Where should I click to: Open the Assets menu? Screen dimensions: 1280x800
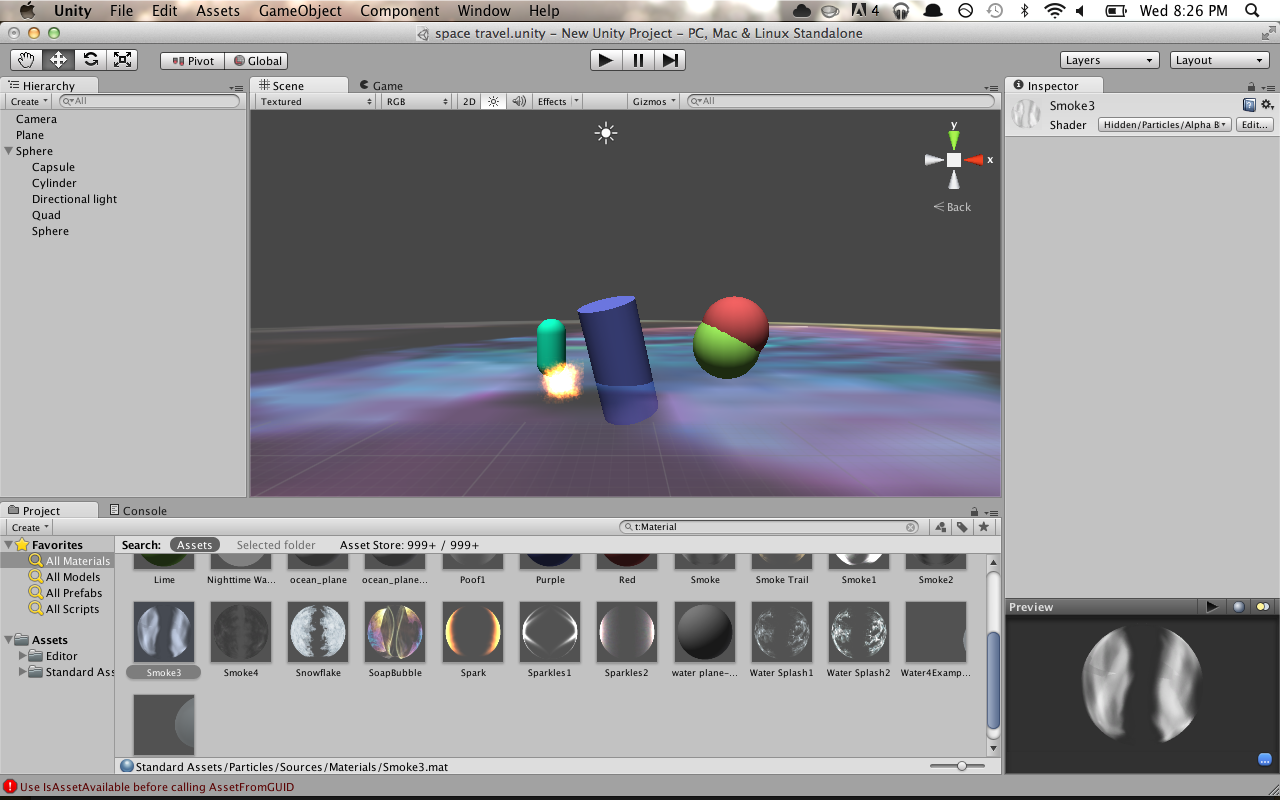point(218,11)
